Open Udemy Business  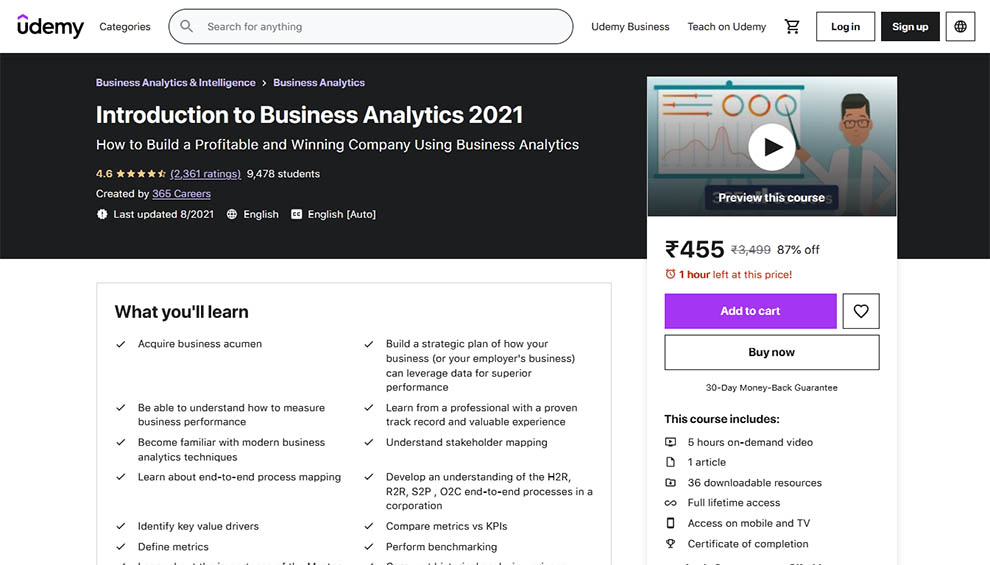(x=630, y=27)
